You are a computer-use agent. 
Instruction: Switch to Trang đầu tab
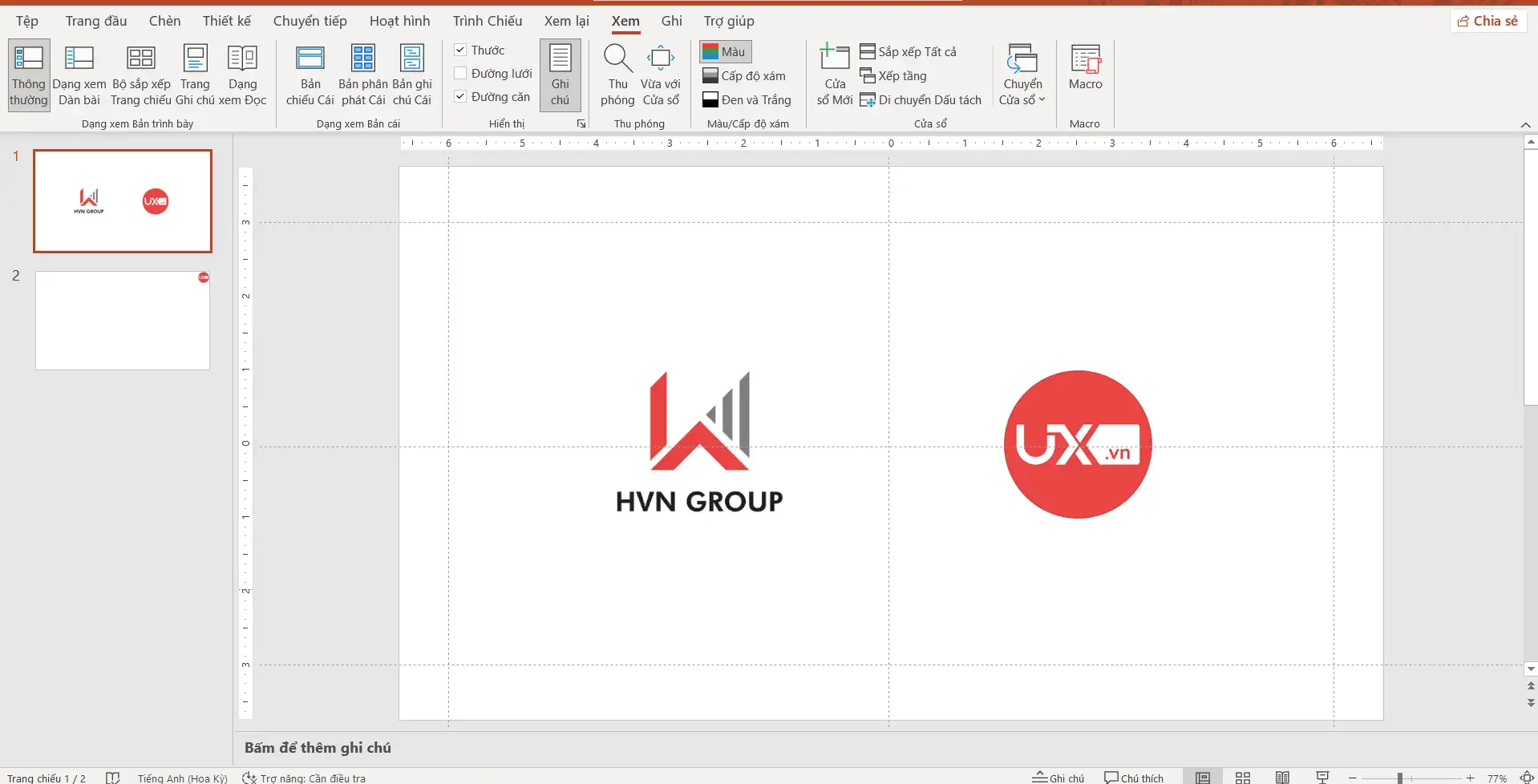[96, 21]
